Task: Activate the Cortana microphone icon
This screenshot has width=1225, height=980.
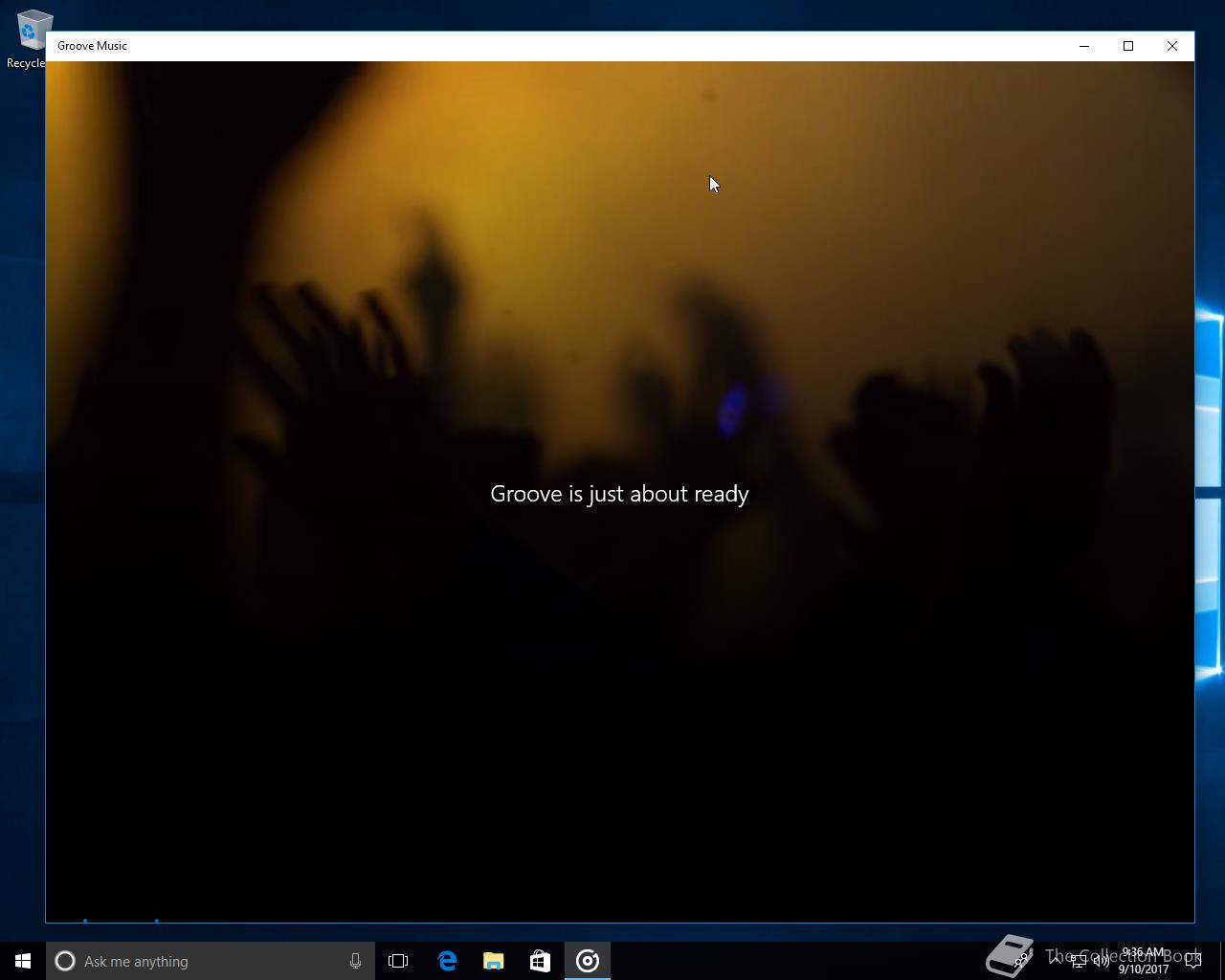Action: coord(355,961)
